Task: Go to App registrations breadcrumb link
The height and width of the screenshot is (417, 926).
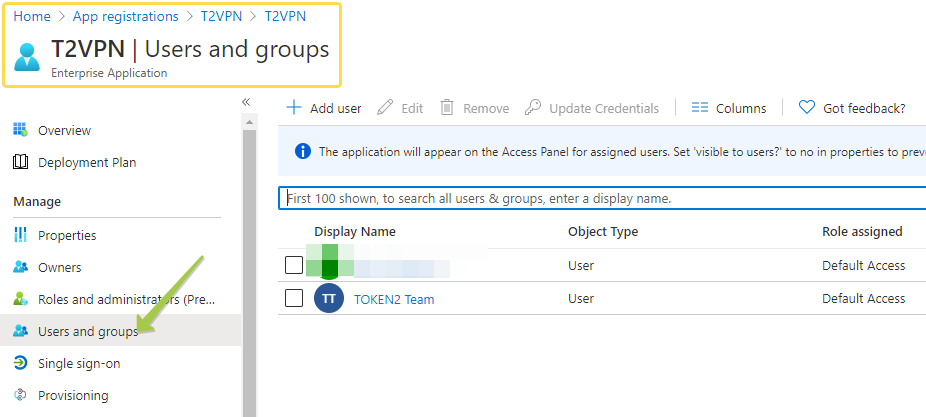Action: [x=125, y=16]
